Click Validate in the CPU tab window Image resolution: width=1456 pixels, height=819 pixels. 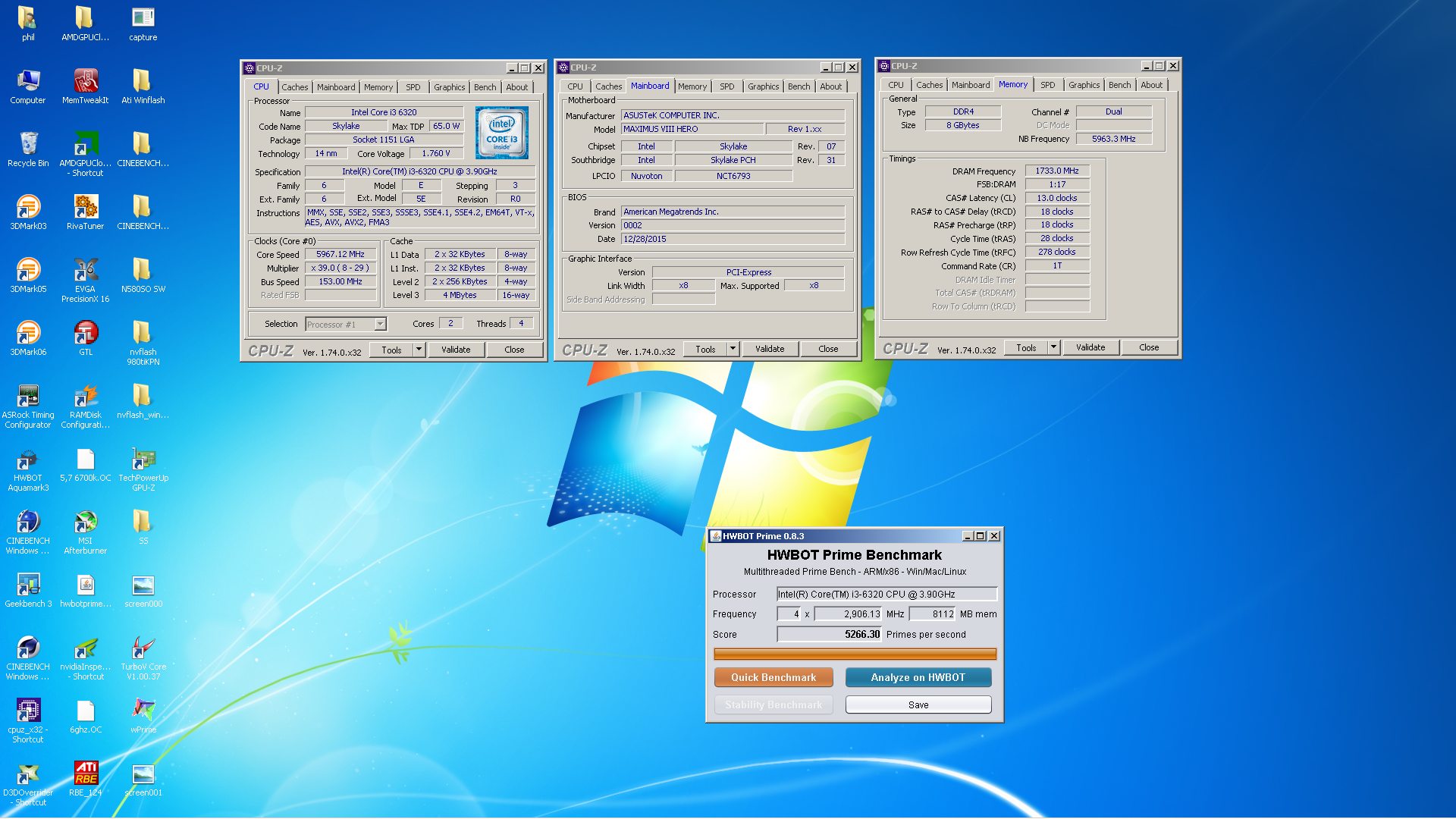(x=456, y=350)
